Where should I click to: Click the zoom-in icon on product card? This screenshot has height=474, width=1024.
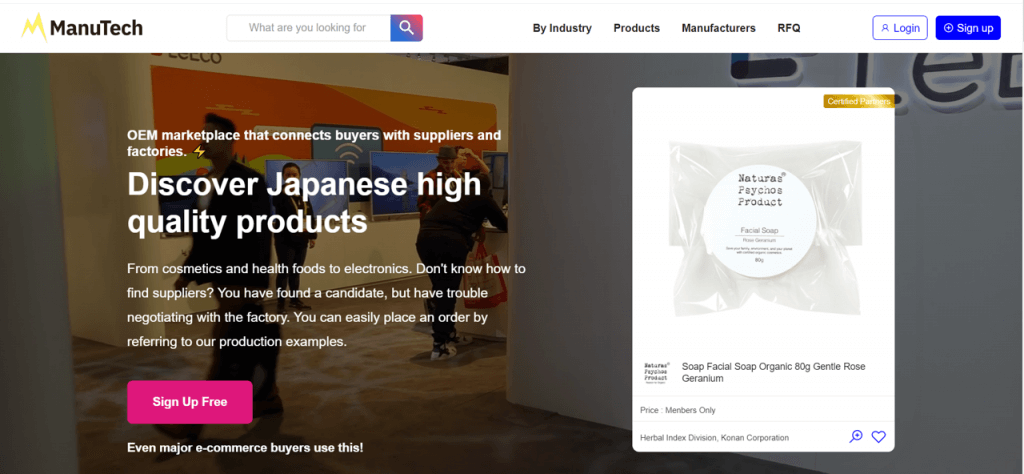point(856,437)
